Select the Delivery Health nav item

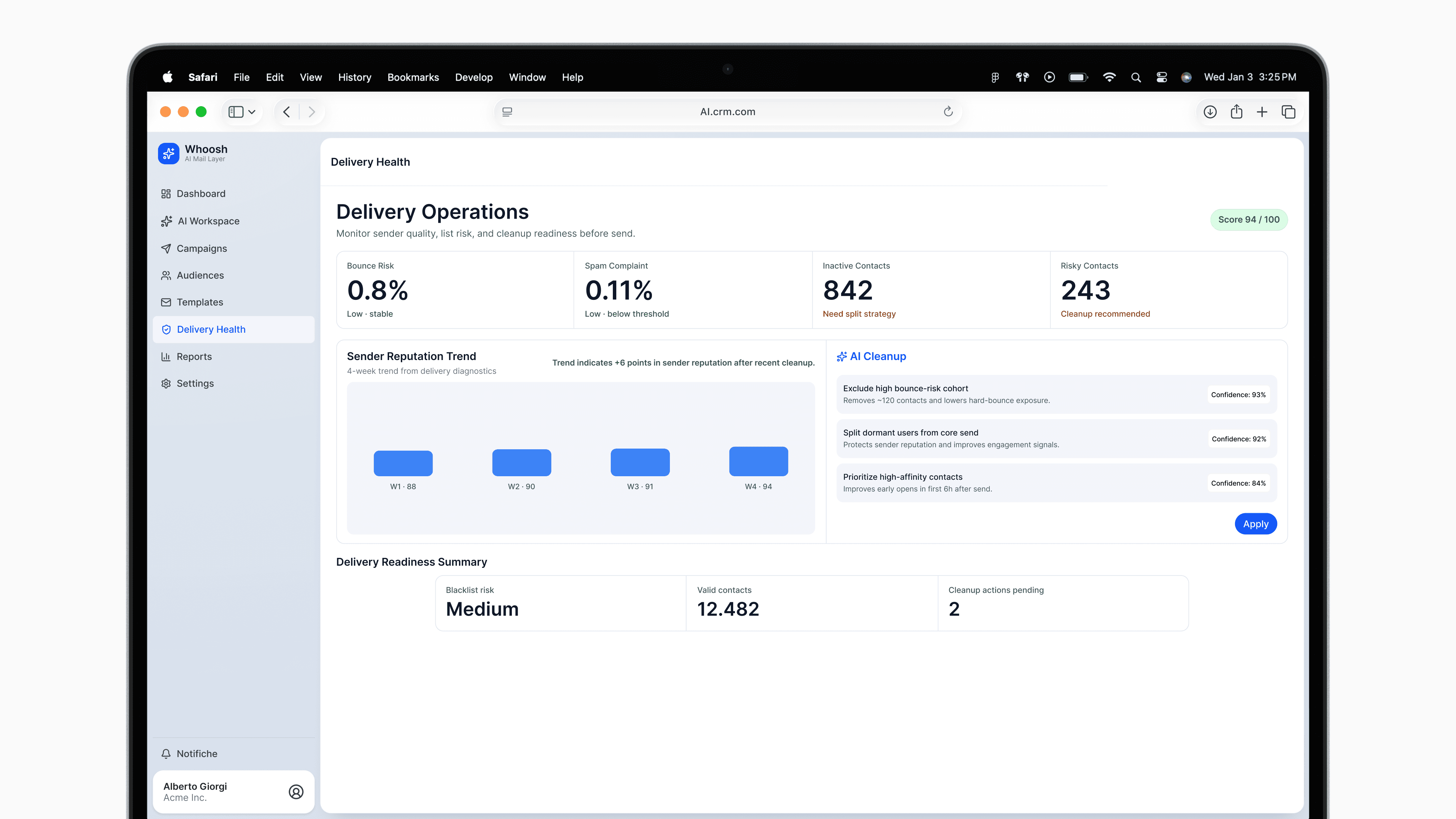(x=233, y=330)
